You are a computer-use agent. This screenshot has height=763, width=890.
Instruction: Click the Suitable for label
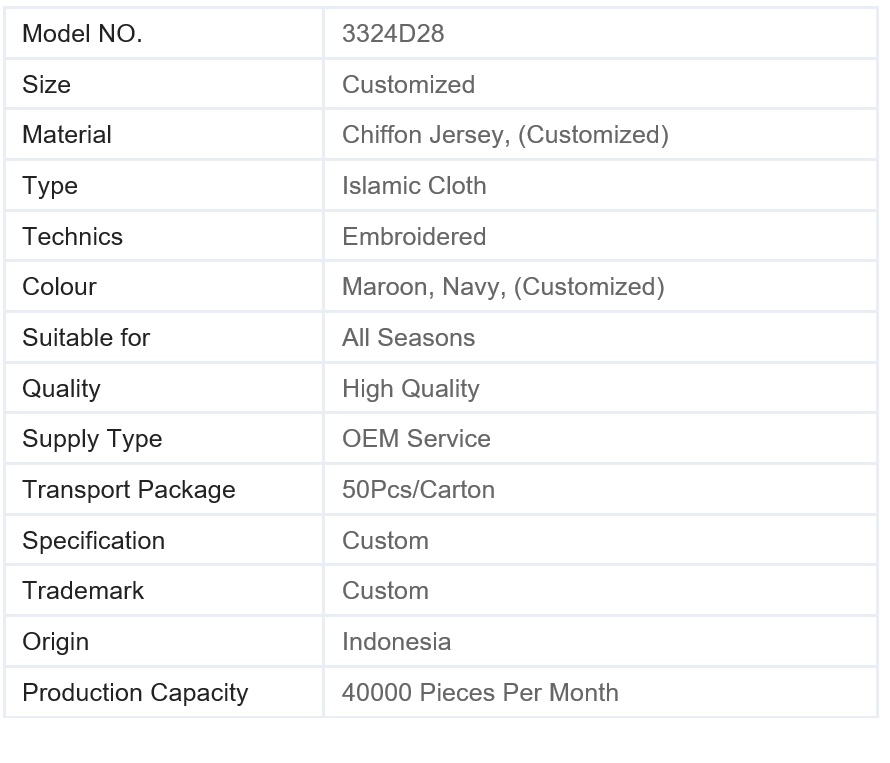click(86, 338)
